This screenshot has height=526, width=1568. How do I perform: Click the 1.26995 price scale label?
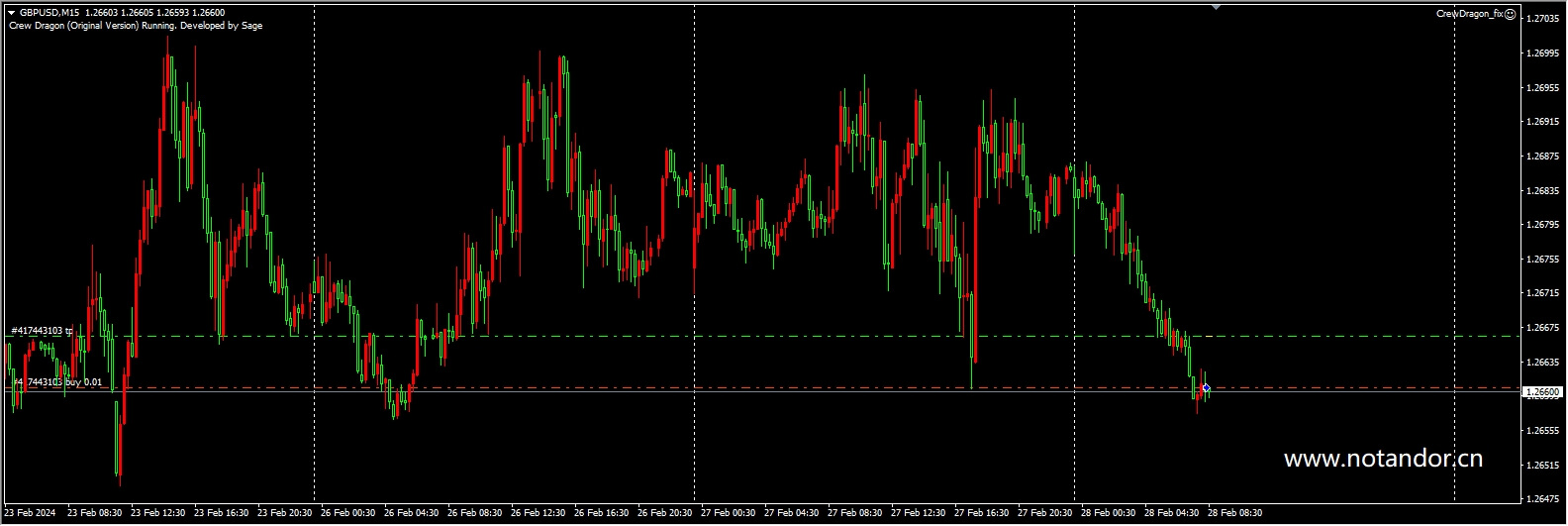(1542, 53)
